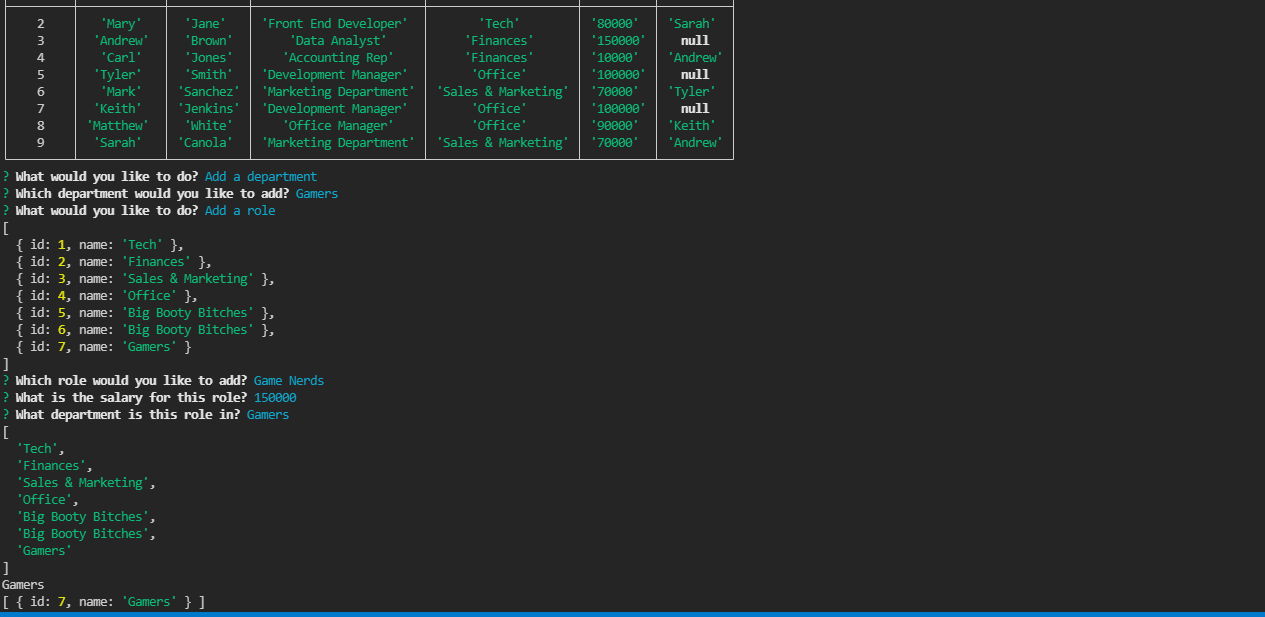Click Sarah Canola's salary value '70000'
This screenshot has height=617, width=1265.
[x=616, y=142]
